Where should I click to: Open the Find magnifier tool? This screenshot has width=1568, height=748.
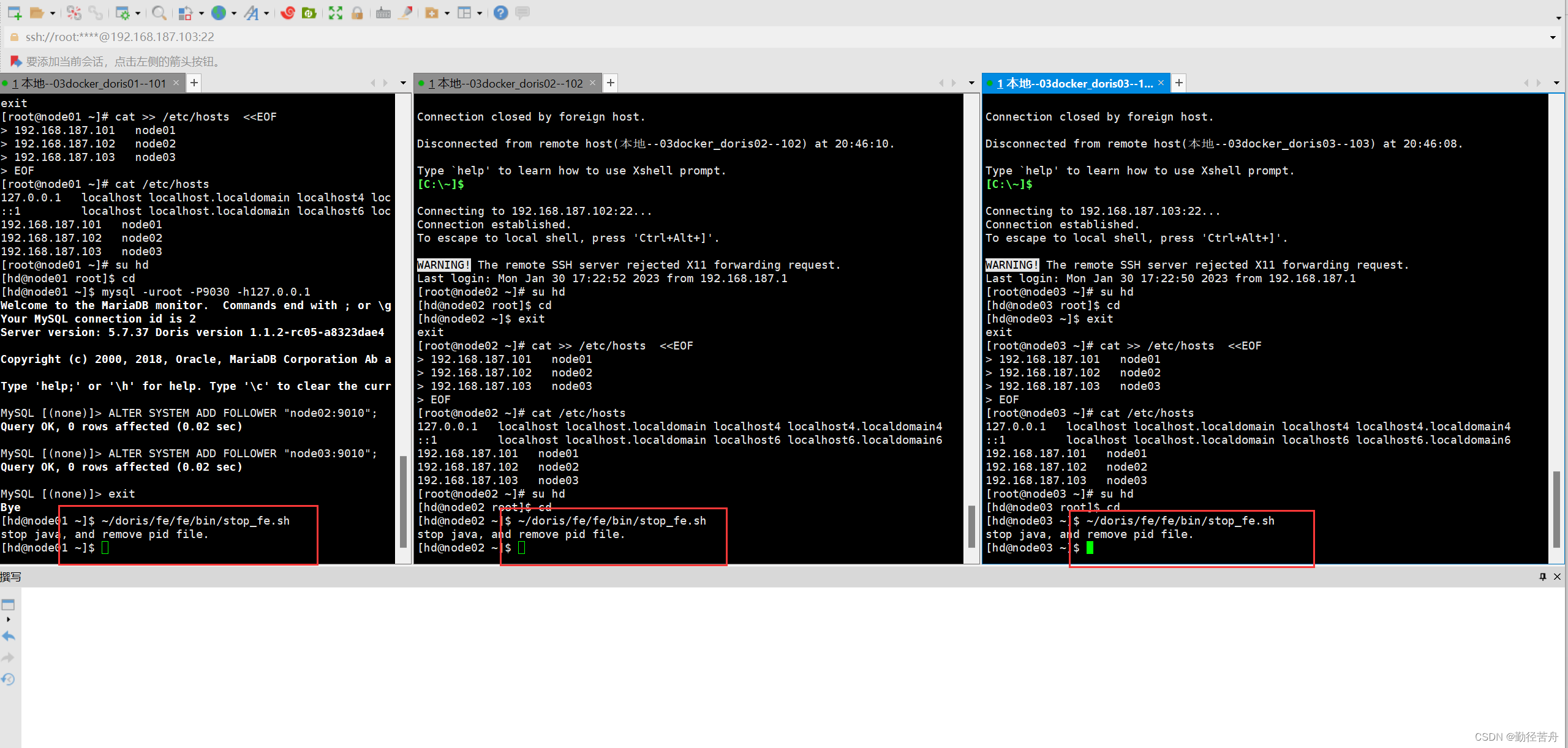pyautogui.click(x=159, y=12)
